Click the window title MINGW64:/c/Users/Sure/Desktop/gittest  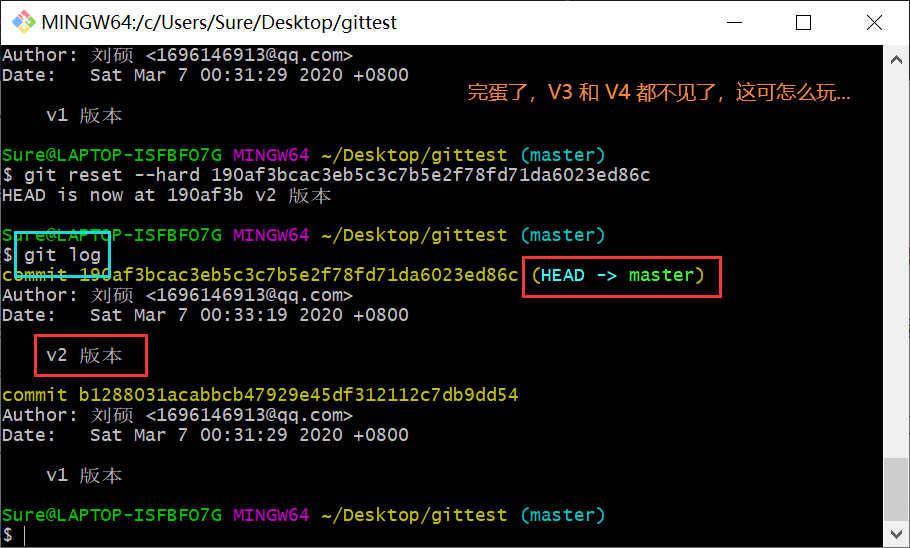point(219,23)
